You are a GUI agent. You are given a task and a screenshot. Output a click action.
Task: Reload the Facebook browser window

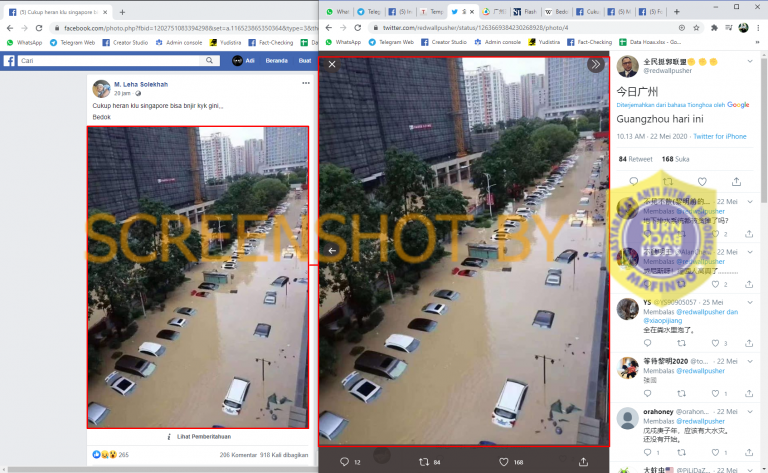coord(39,28)
